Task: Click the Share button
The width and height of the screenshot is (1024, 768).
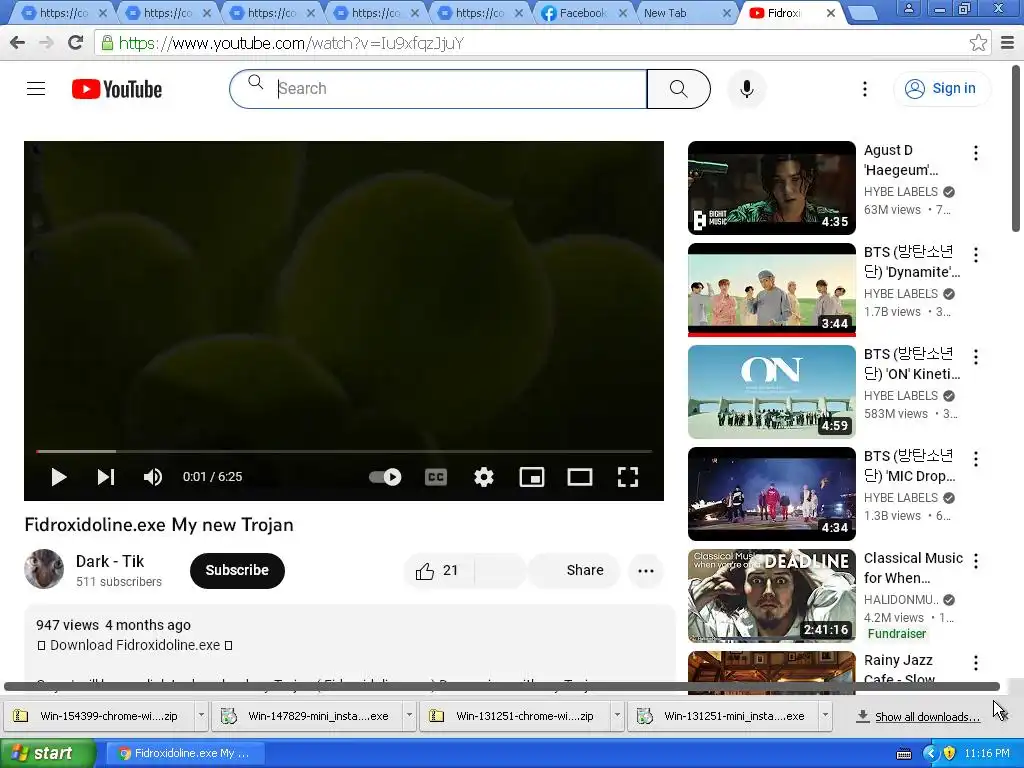Action: (575, 571)
